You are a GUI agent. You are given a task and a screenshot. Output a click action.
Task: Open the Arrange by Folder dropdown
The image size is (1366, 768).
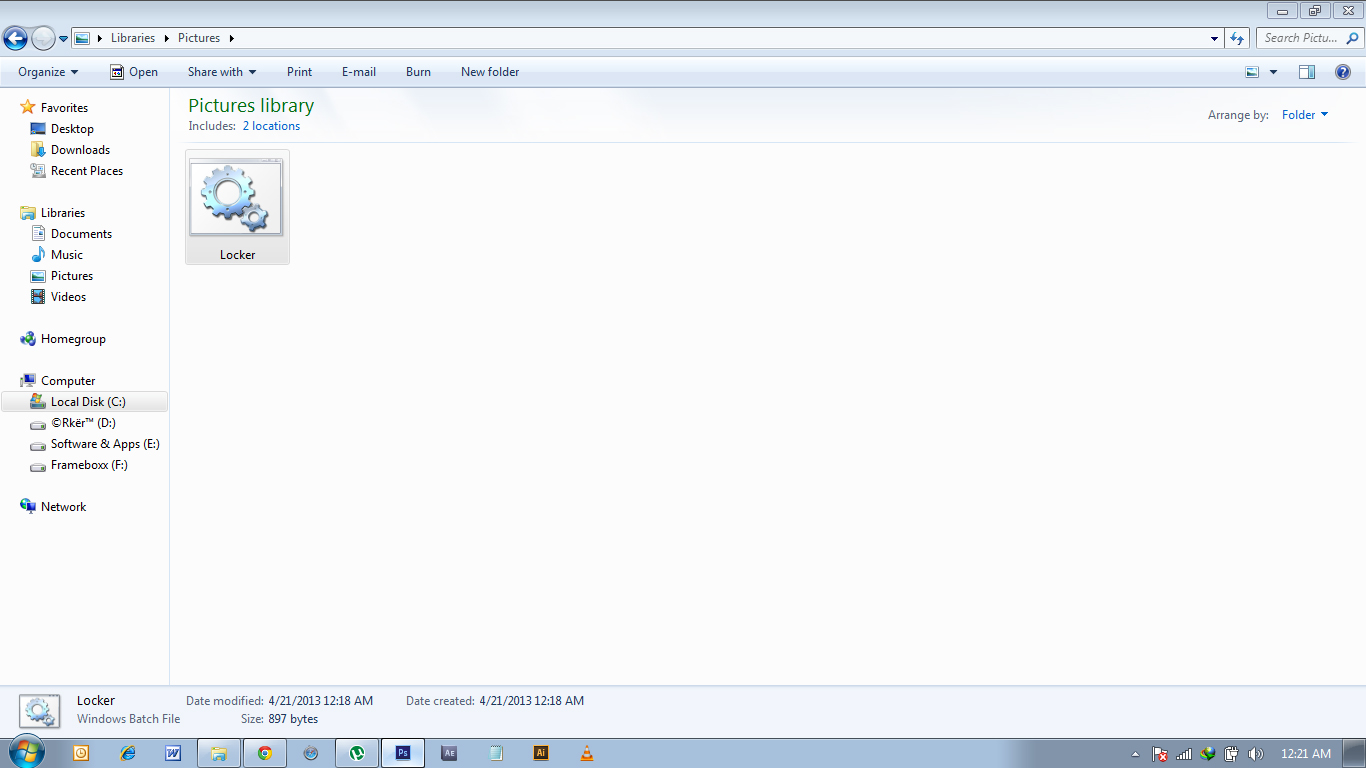1304,114
